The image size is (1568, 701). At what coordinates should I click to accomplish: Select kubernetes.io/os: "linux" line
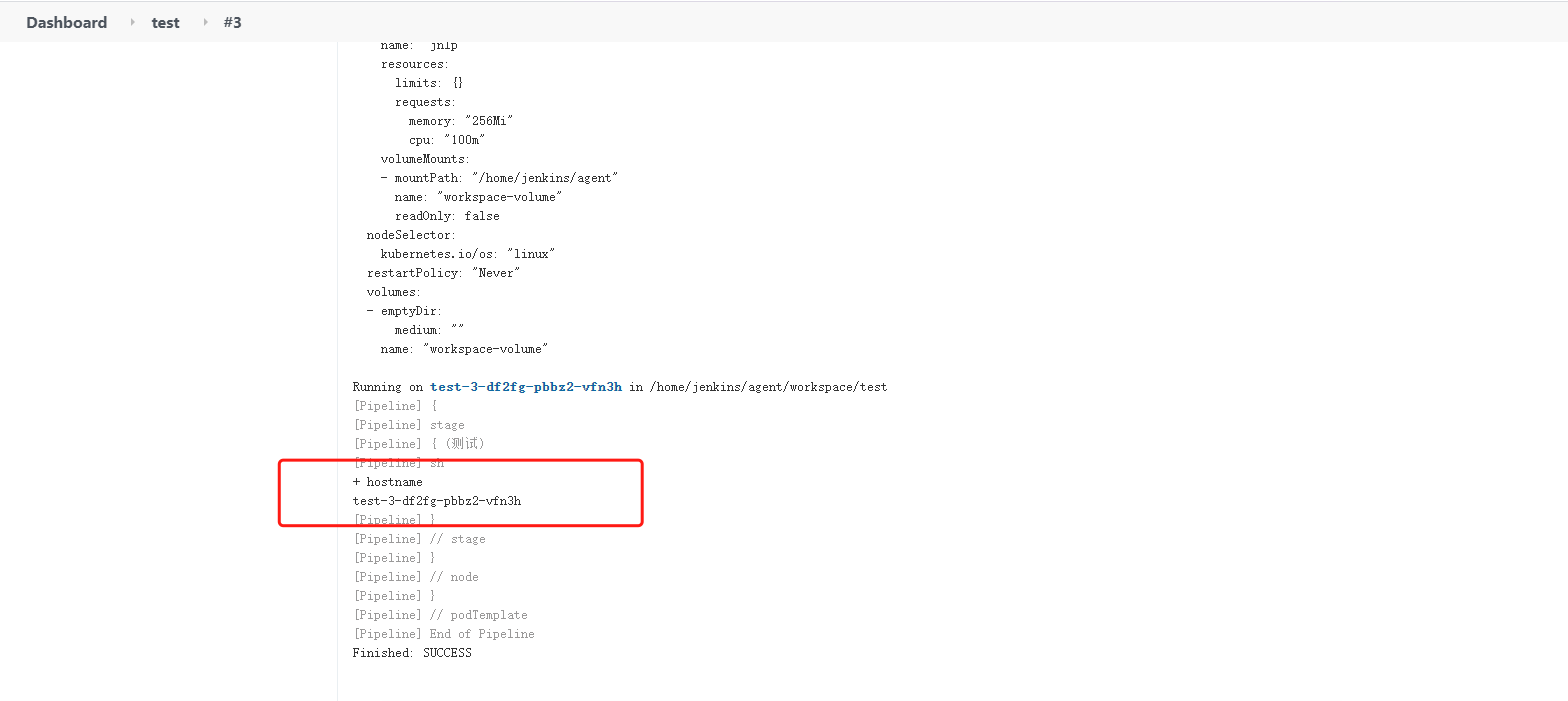[467, 254]
